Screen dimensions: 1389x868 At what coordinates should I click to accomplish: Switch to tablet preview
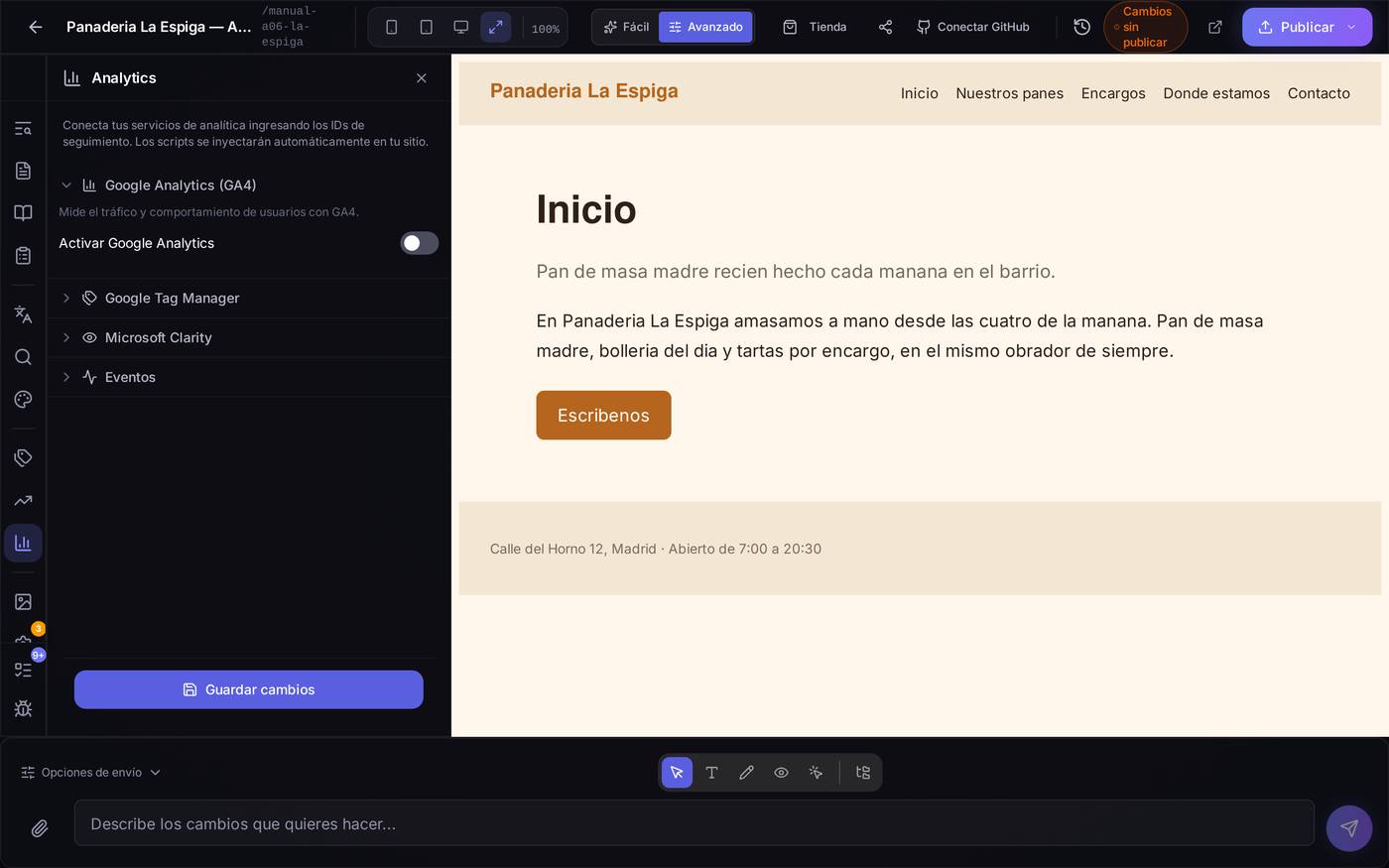click(x=427, y=27)
